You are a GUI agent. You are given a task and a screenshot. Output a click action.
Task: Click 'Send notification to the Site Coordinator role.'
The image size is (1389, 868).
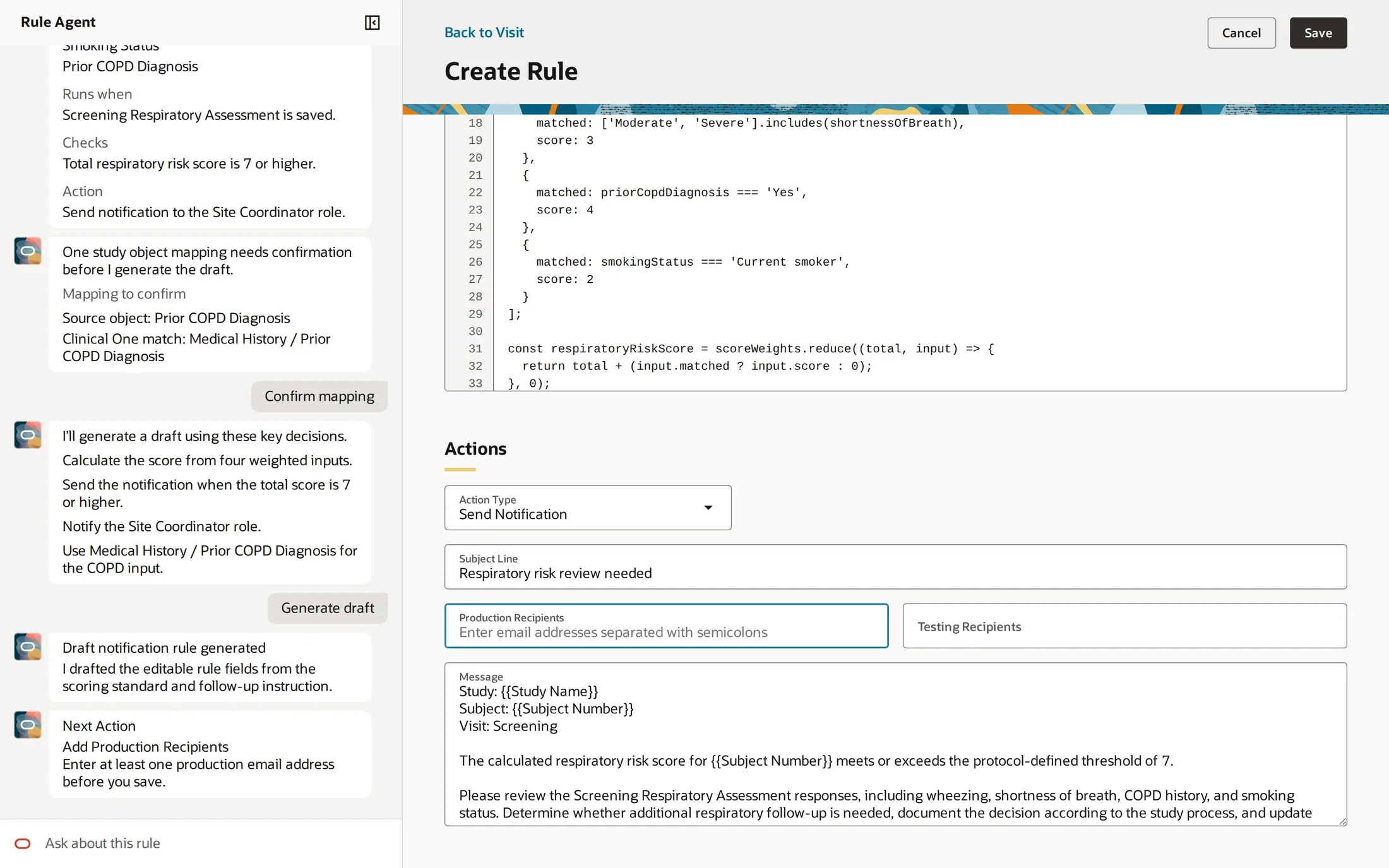tap(204, 212)
